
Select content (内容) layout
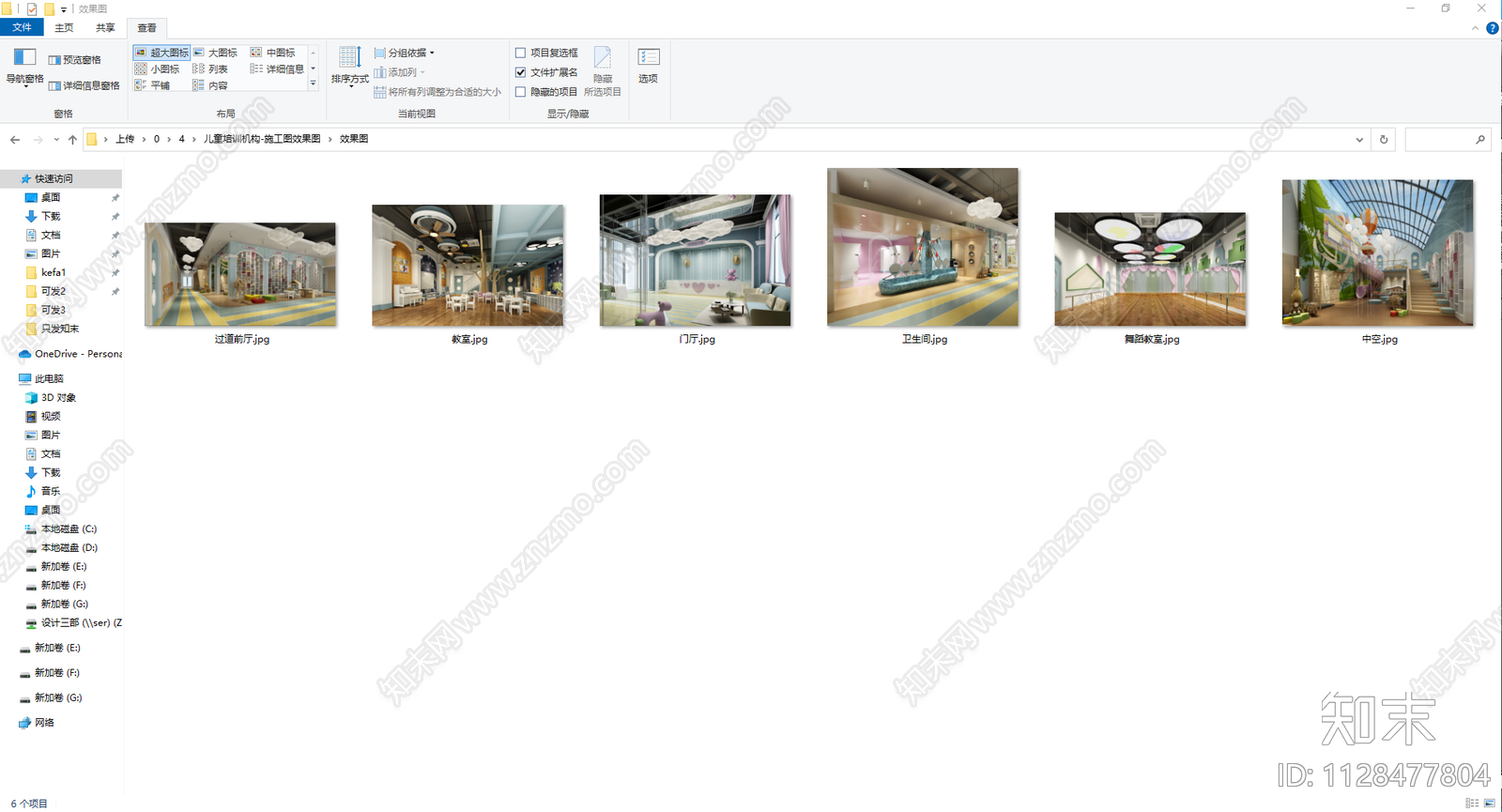[210, 85]
